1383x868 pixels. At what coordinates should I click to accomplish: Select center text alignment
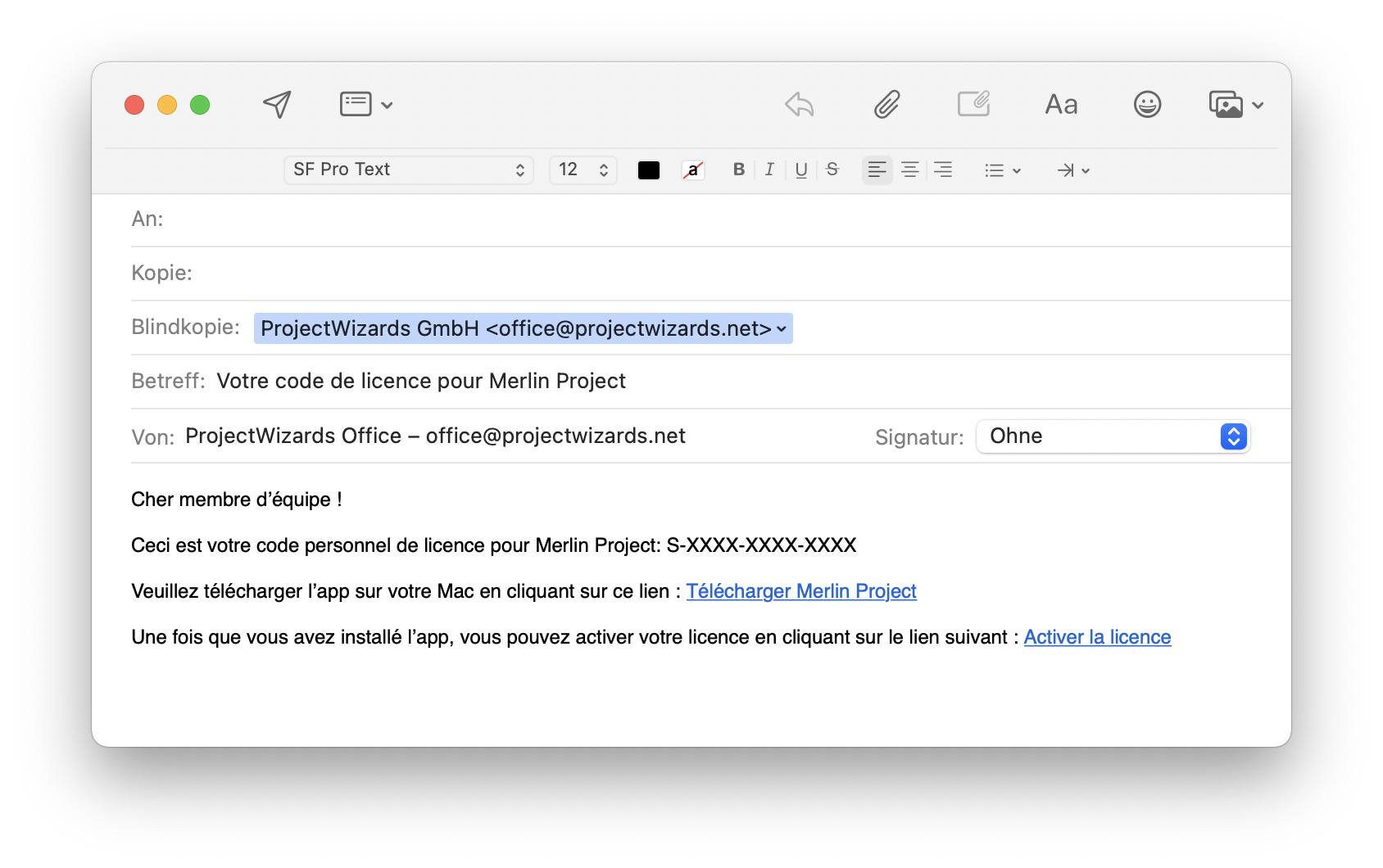point(909,170)
